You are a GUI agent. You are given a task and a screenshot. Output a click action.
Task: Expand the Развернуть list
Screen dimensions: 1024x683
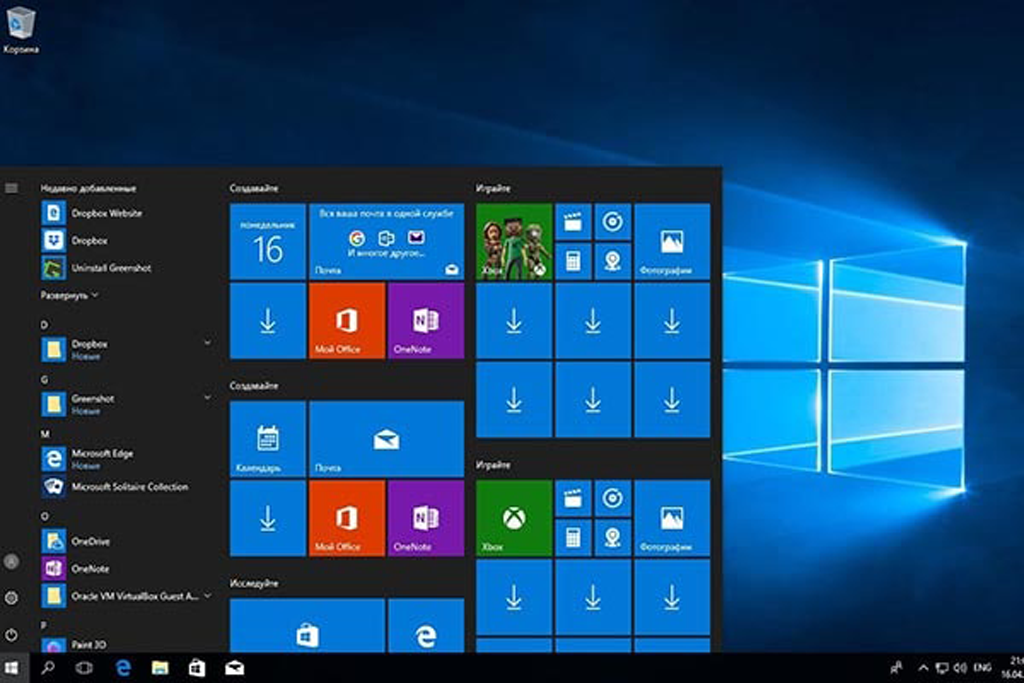pos(67,295)
